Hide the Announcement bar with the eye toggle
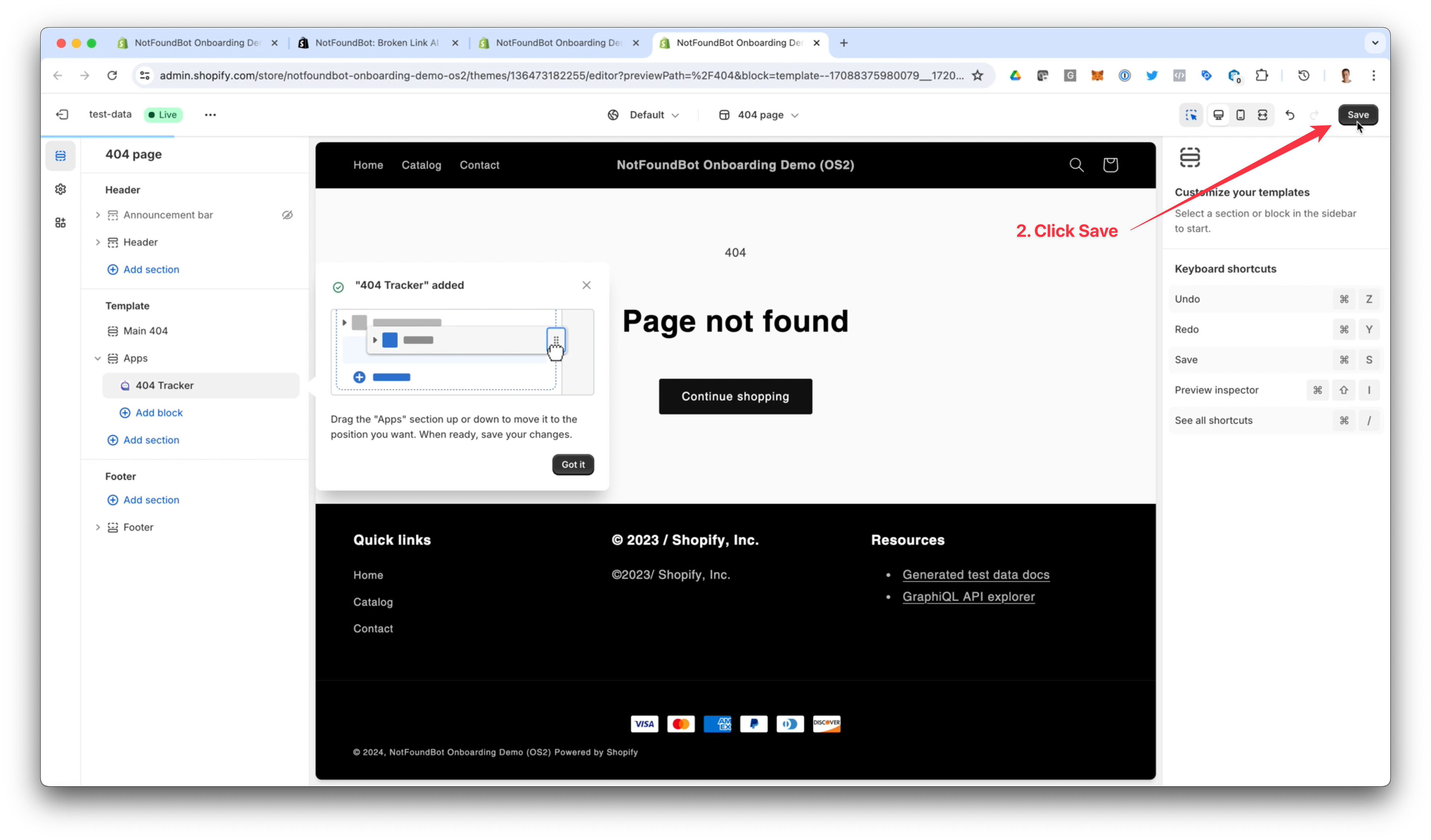Screen dimensions: 1431x840 287,215
